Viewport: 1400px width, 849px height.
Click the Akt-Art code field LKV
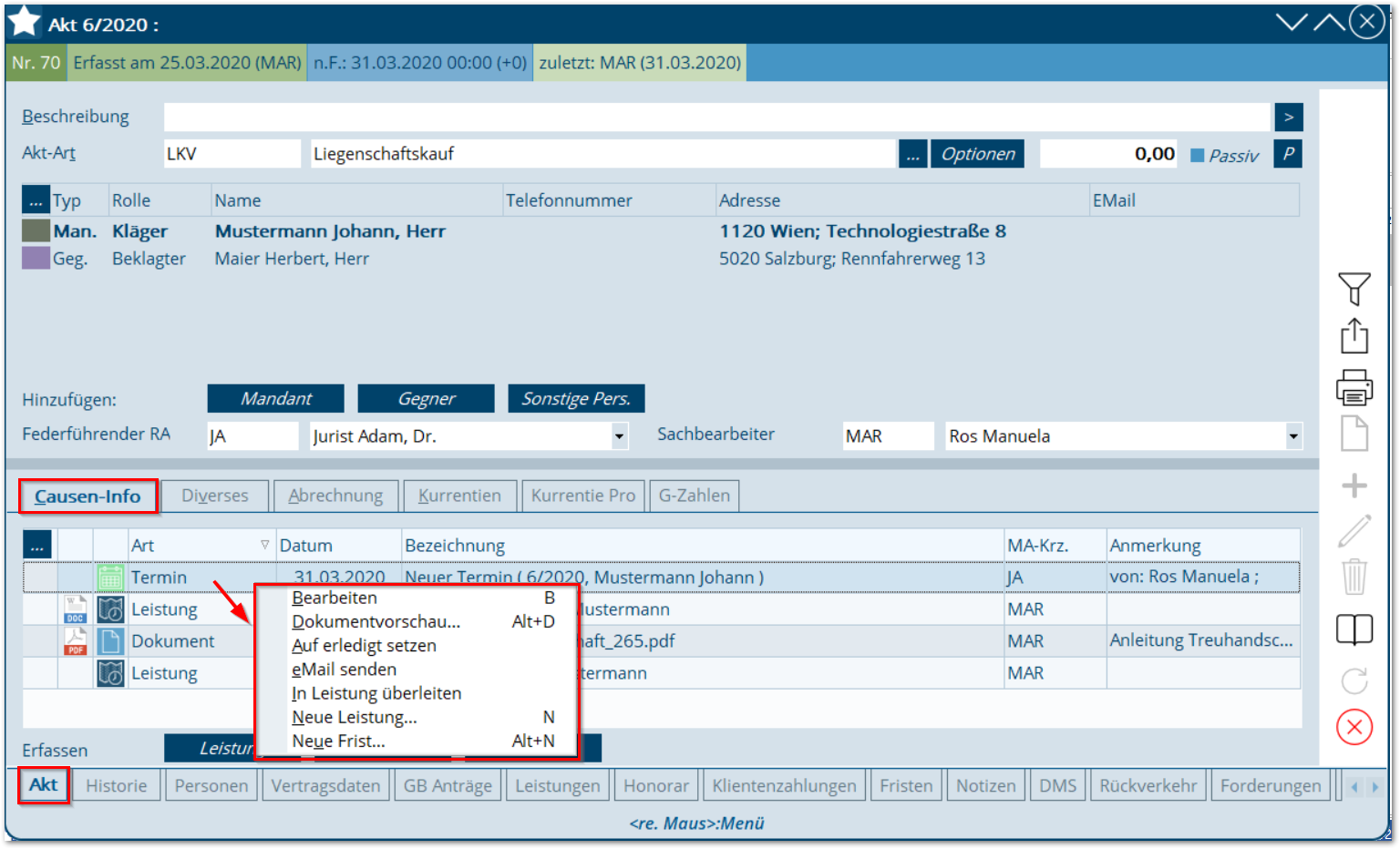[x=232, y=154]
